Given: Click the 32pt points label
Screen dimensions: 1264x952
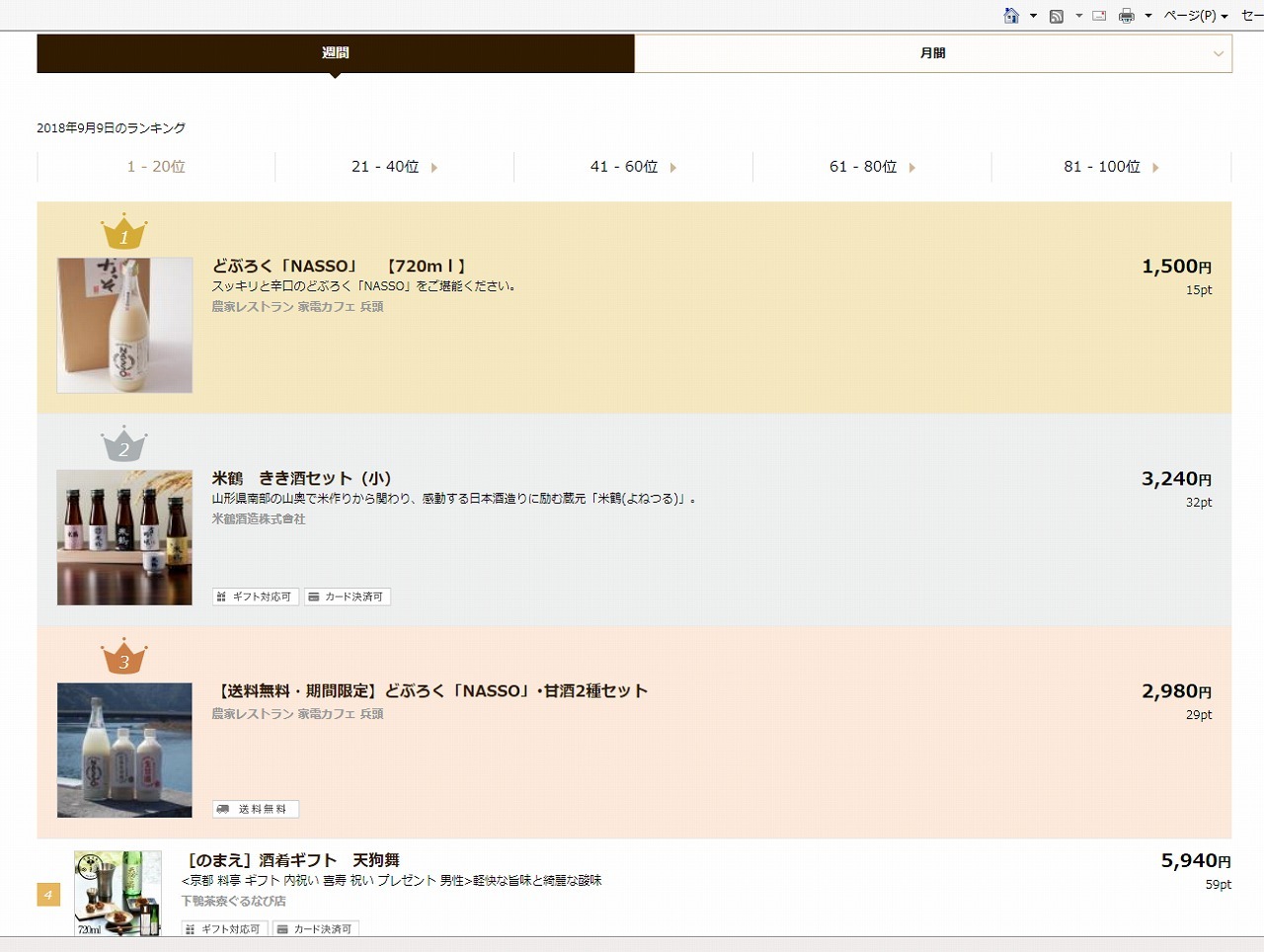Looking at the screenshot, I should coord(1199,503).
